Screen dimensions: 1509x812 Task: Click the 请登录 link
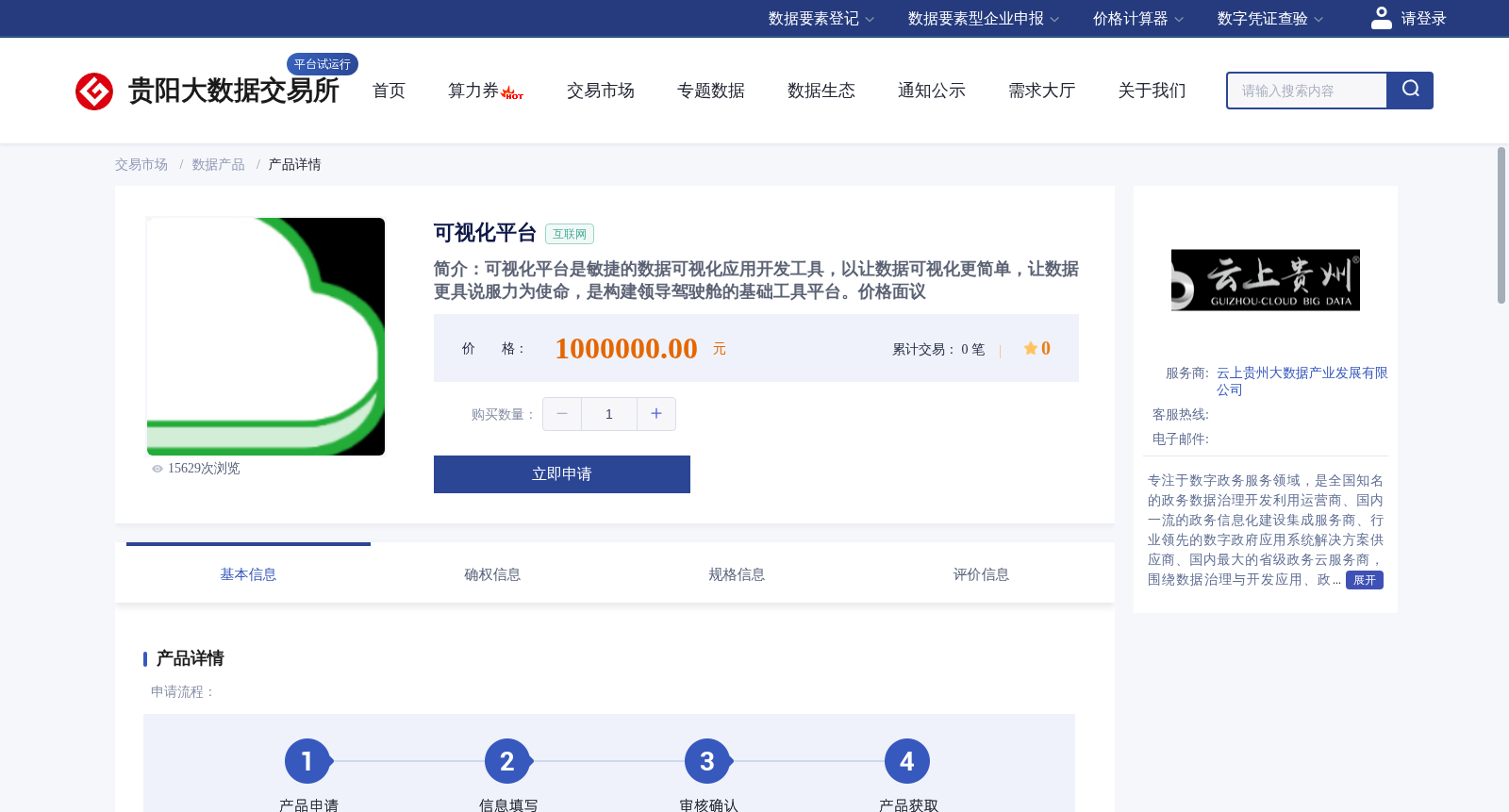(x=1423, y=19)
